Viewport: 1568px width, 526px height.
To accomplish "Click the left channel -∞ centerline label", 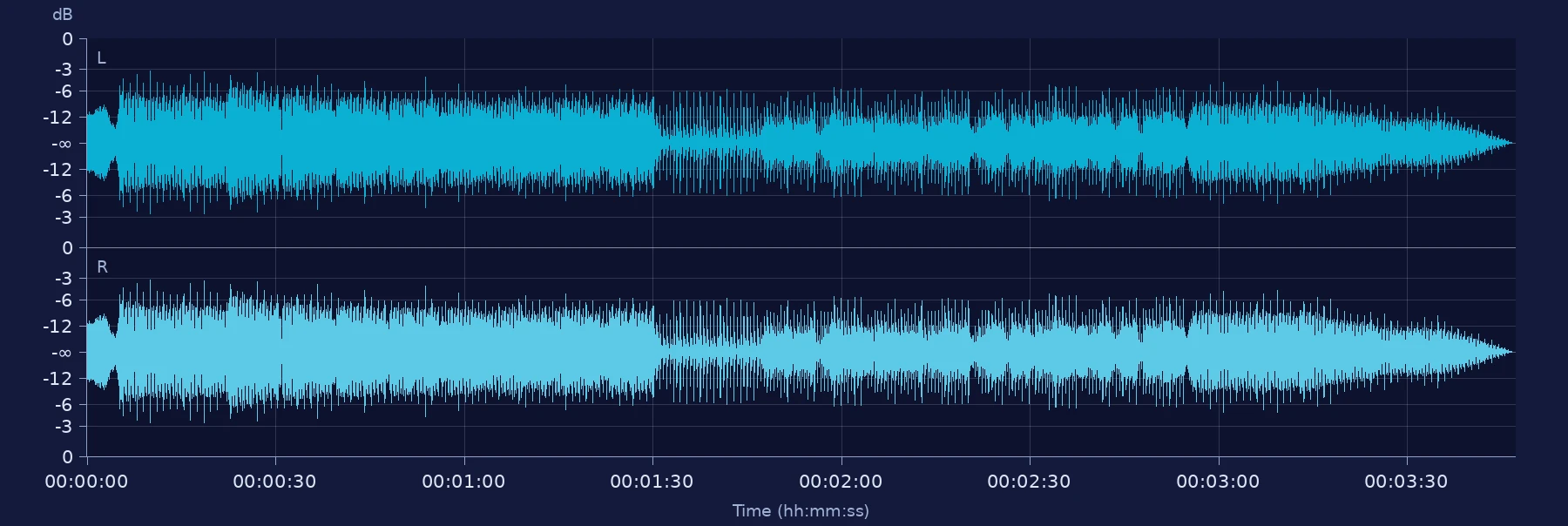I will (61, 144).
